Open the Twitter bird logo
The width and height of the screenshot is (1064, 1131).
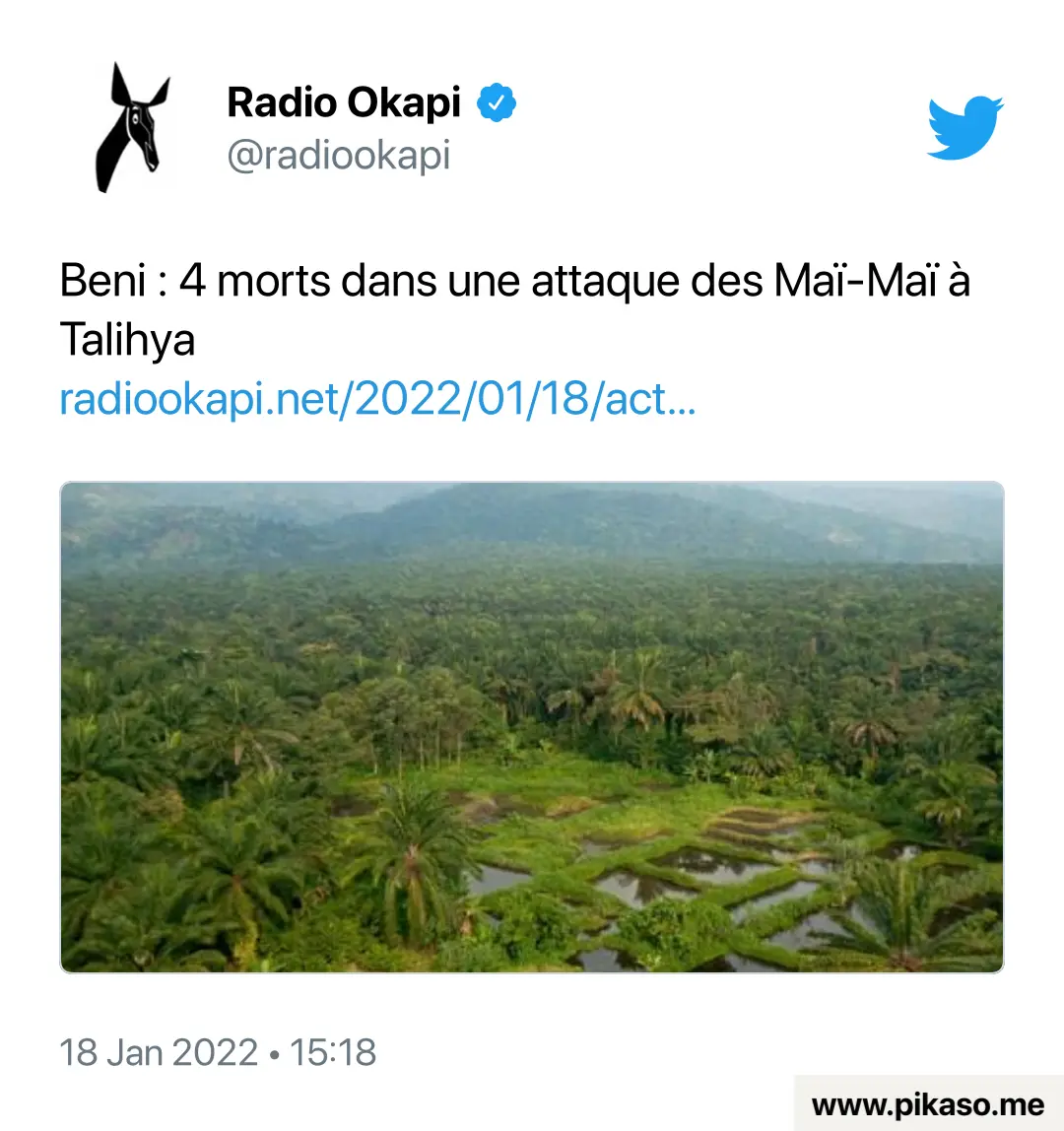(964, 127)
